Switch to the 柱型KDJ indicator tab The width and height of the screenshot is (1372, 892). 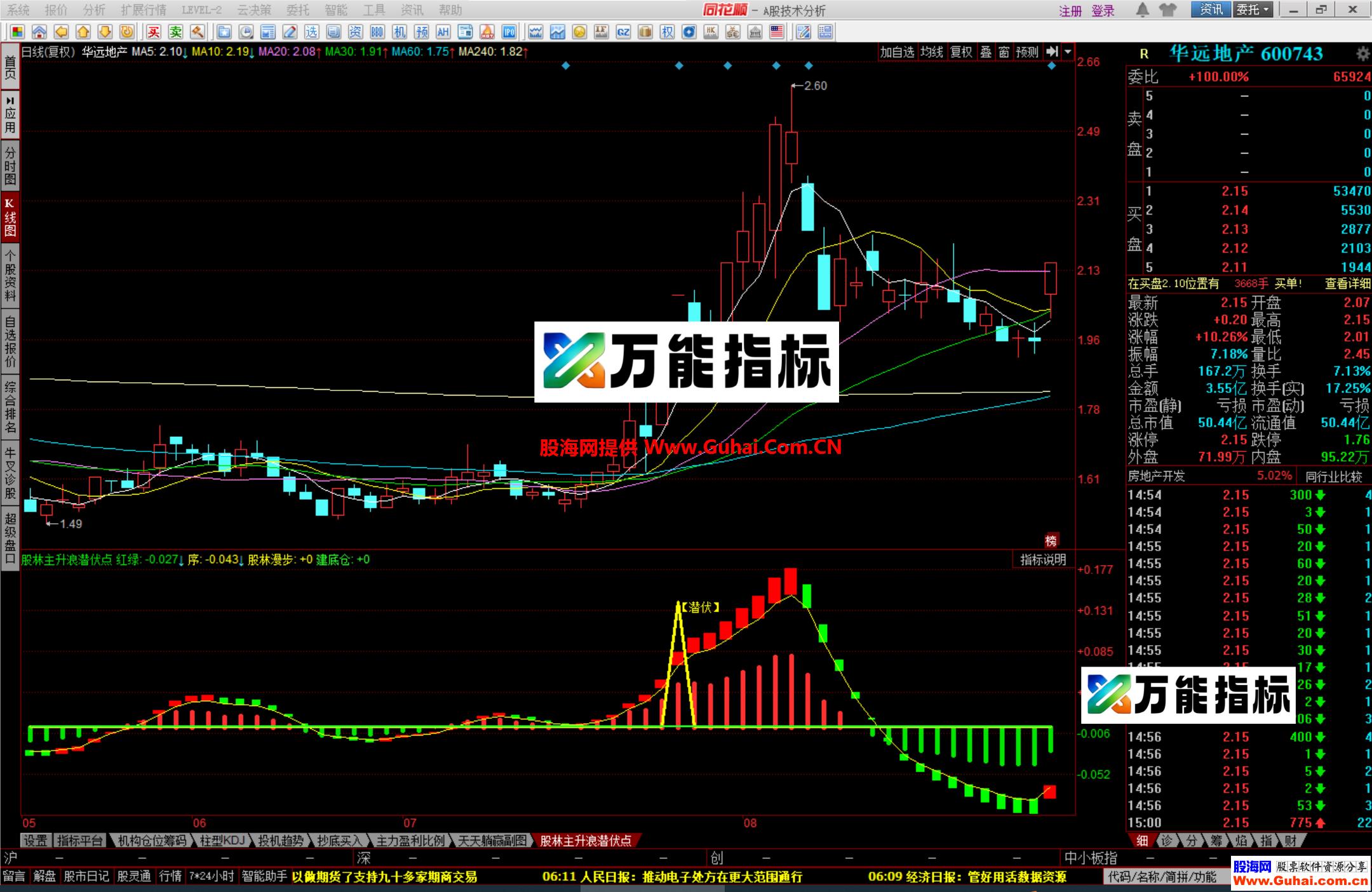click(x=222, y=841)
